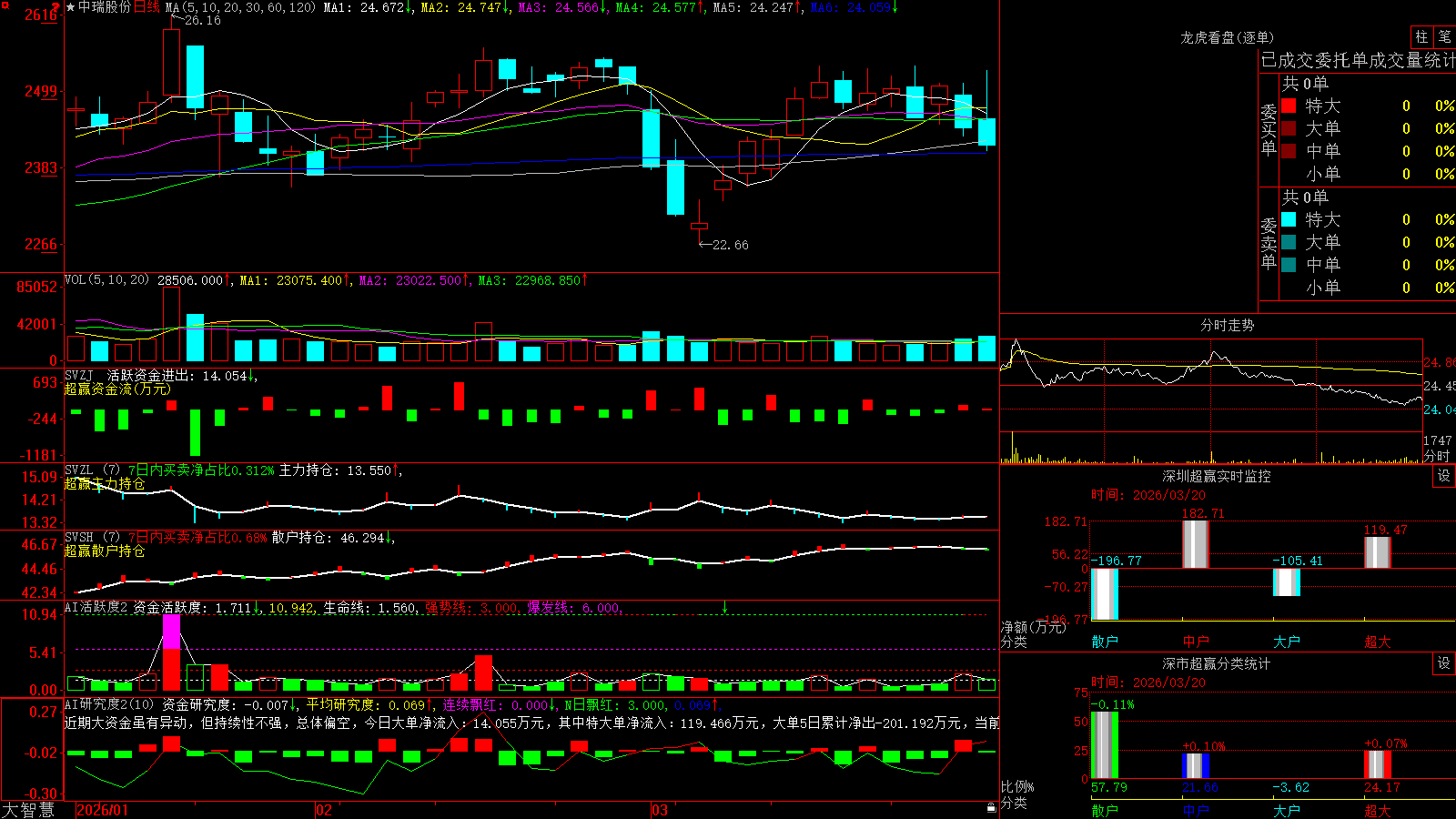Screen dimensions: 1456x819
Task: Click the MA2: 24.747 value
Action: [464, 7]
